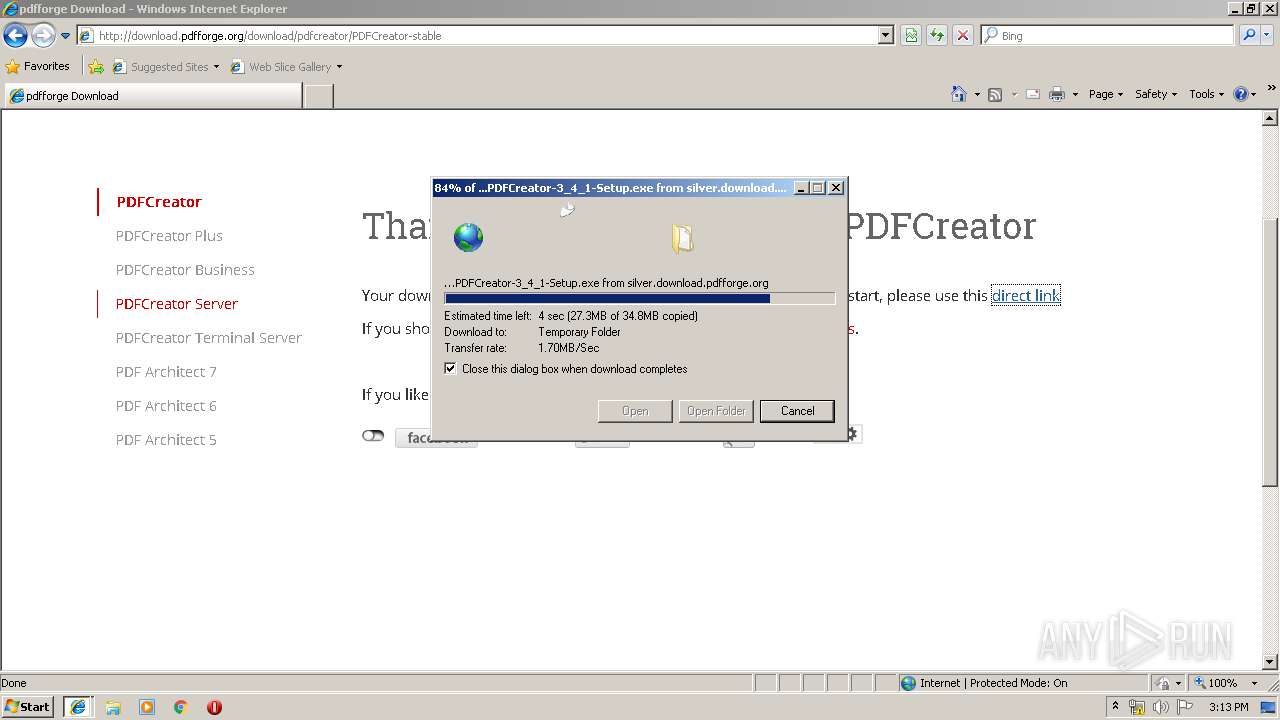Screen dimensions: 1280x720
Task: Click inside the Bing search box
Action: [1115, 35]
